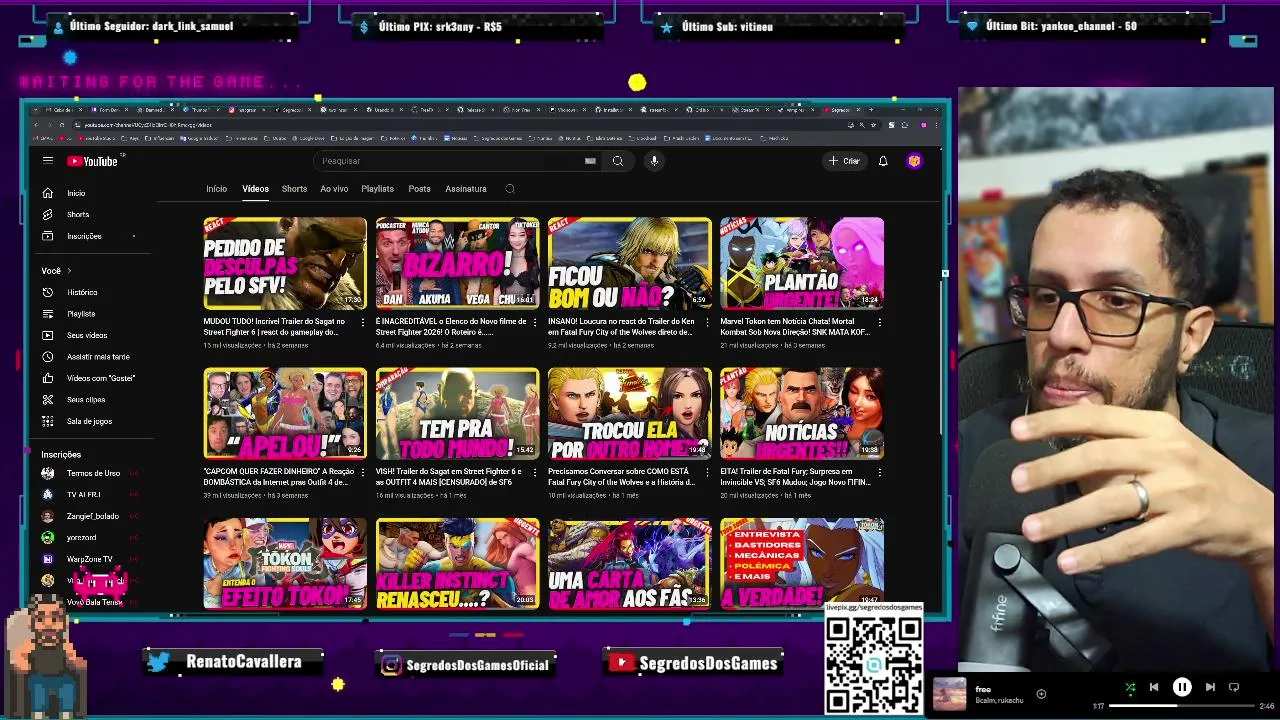Viewport: 1280px width, 720px height.
Task: Toggle Spotify repeat
Action: coord(1234,687)
